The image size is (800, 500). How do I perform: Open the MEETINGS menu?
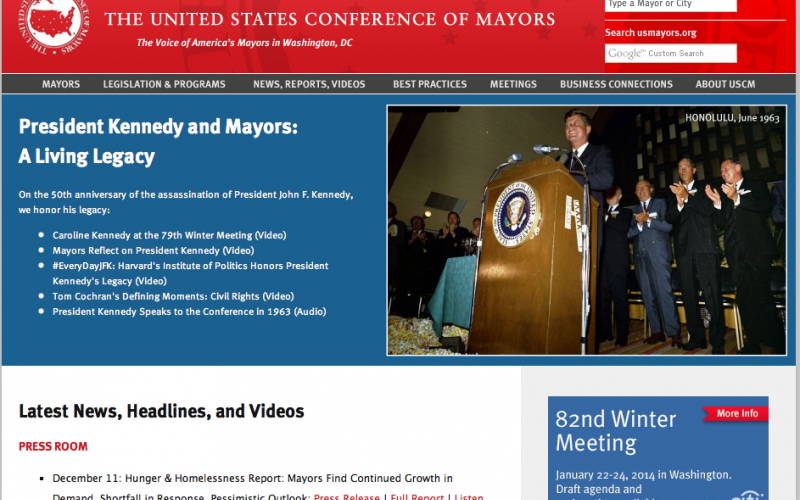[x=513, y=84]
